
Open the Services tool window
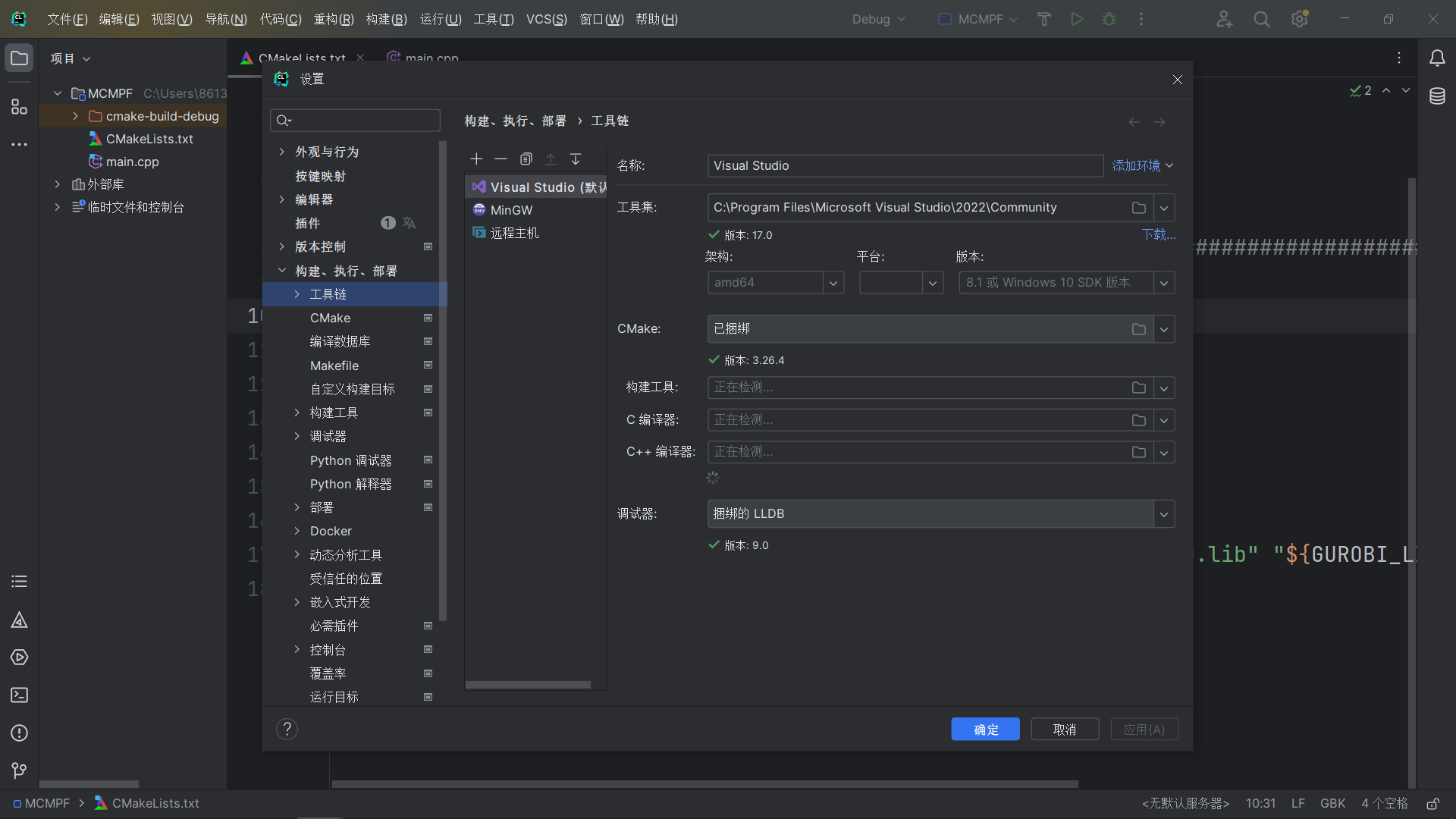(20, 657)
